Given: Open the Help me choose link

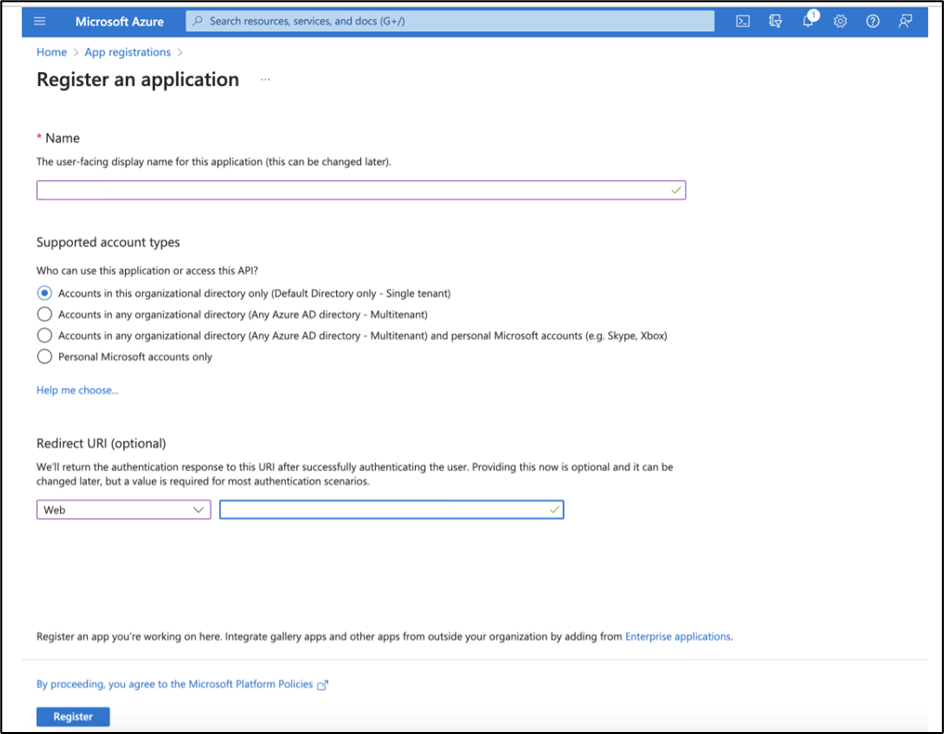Looking at the screenshot, I should pyautogui.click(x=78, y=390).
